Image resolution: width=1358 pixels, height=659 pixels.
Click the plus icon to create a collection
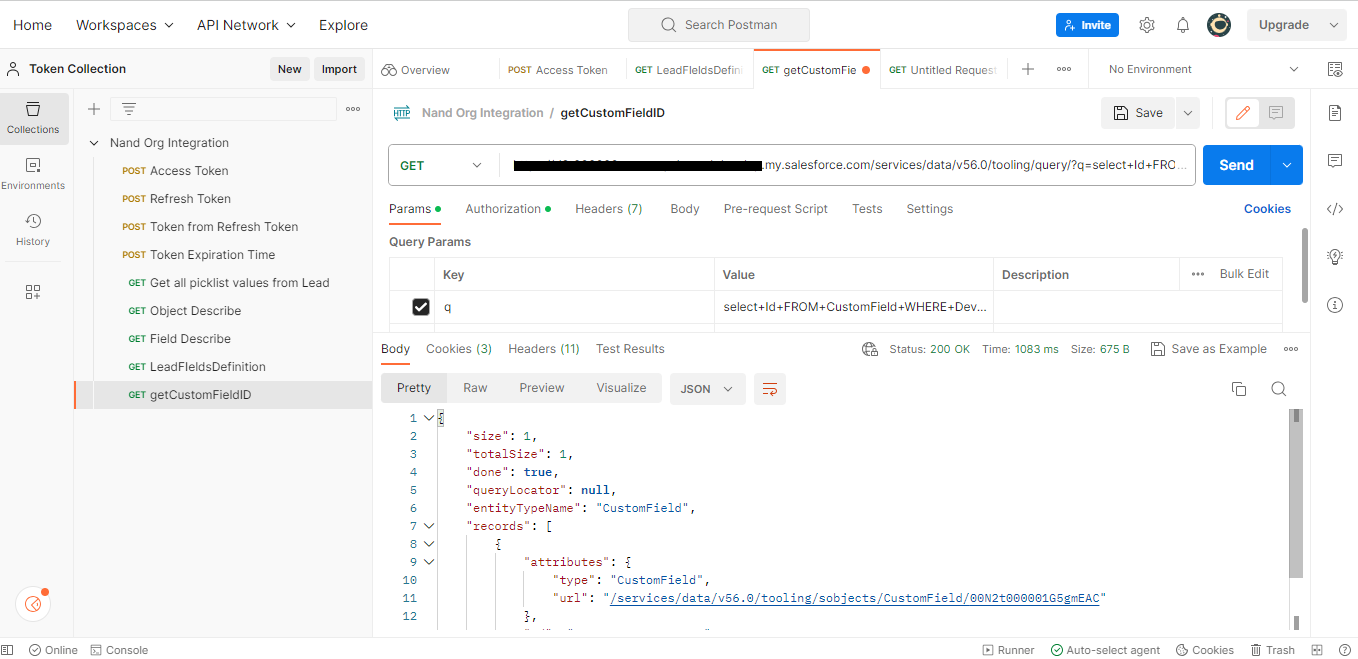coord(94,109)
